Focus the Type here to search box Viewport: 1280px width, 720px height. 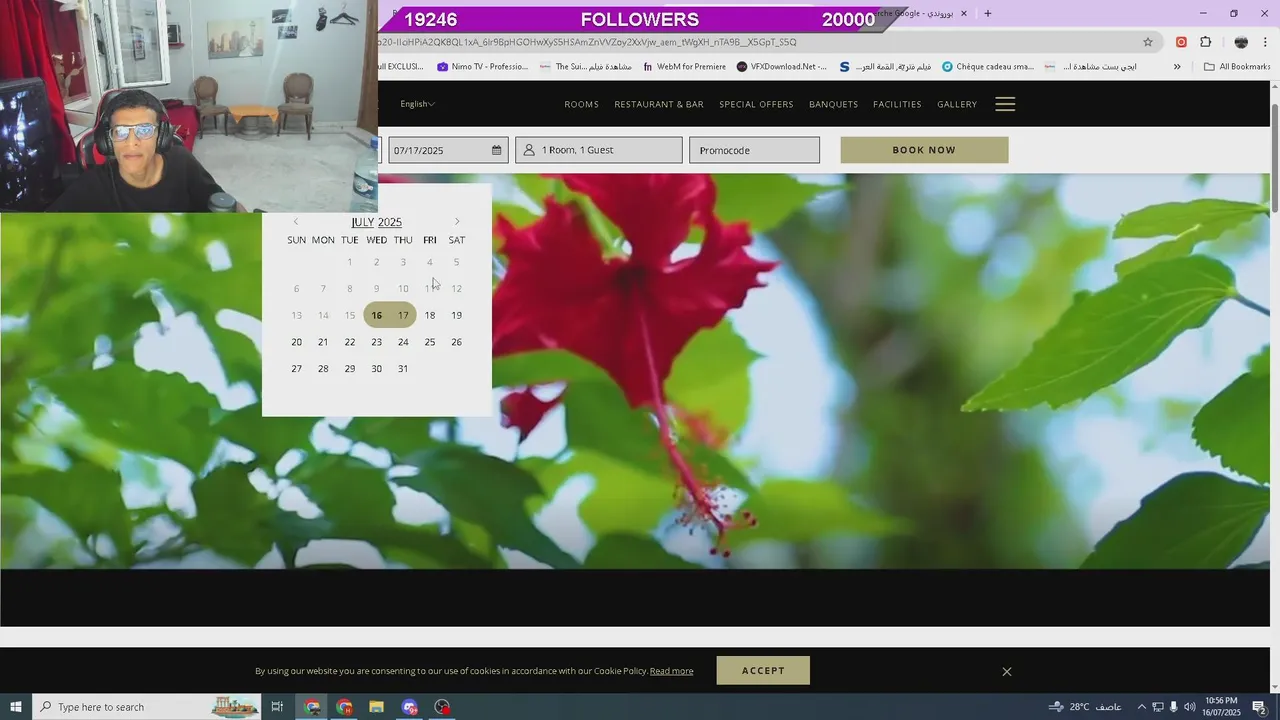coord(146,707)
